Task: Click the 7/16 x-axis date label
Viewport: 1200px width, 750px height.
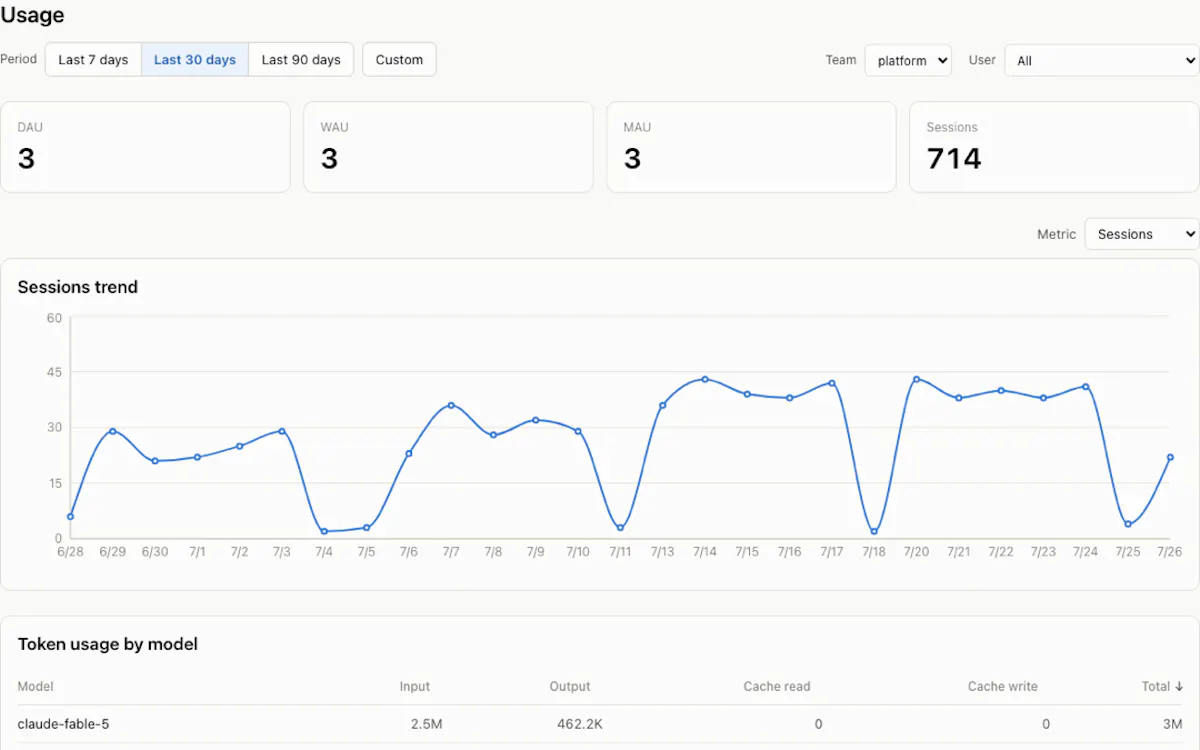Action: tap(789, 552)
